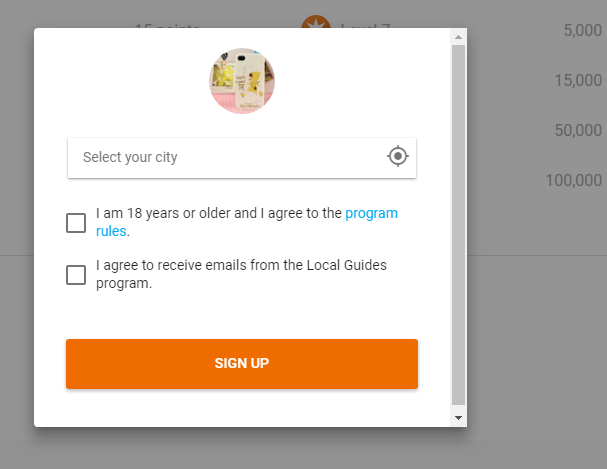Click the Level 7 label behind the dialog
This screenshot has height=469, width=607.
tap(365, 25)
